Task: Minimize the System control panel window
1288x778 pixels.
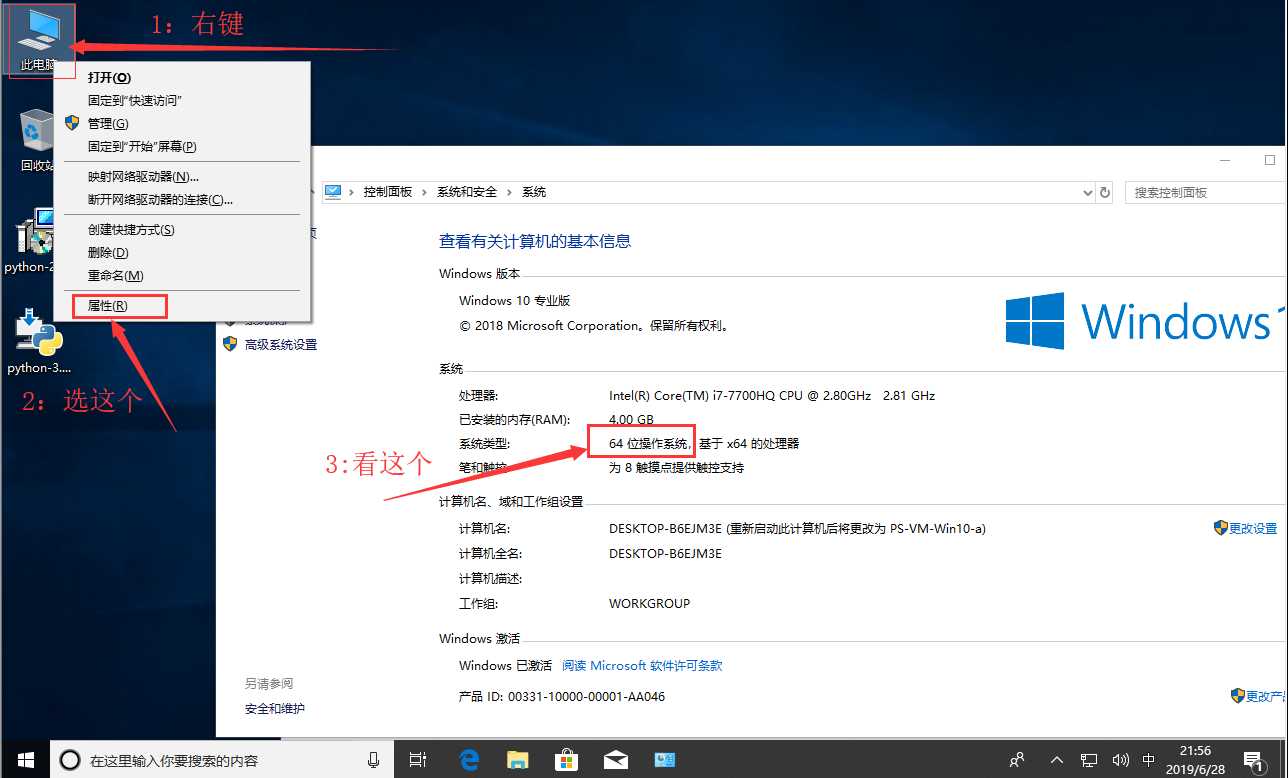Action: pos(1226,160)
